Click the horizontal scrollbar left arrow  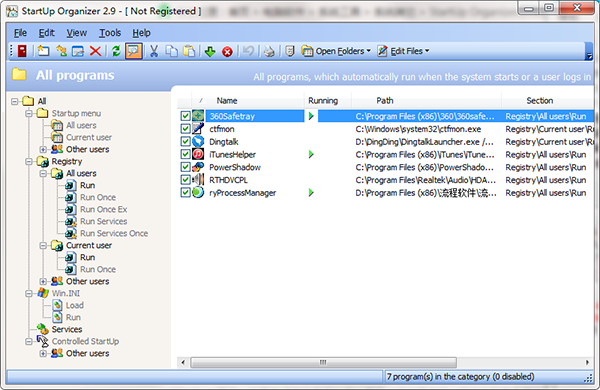coord(183,362)
